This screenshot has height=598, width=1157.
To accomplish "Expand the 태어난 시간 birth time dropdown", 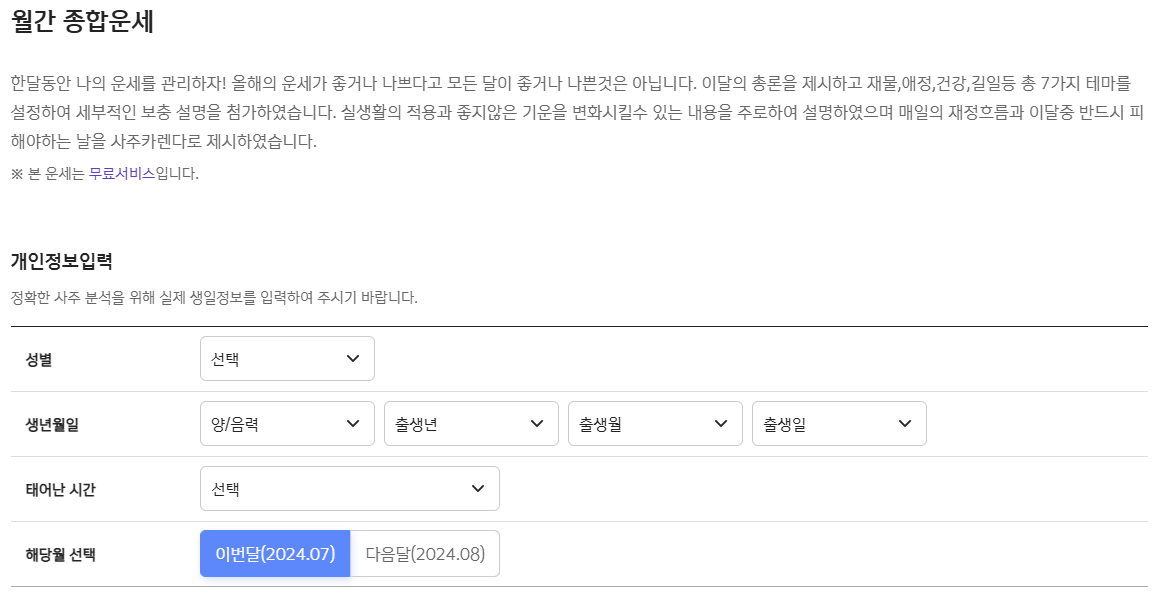I will tap(350, 488).
